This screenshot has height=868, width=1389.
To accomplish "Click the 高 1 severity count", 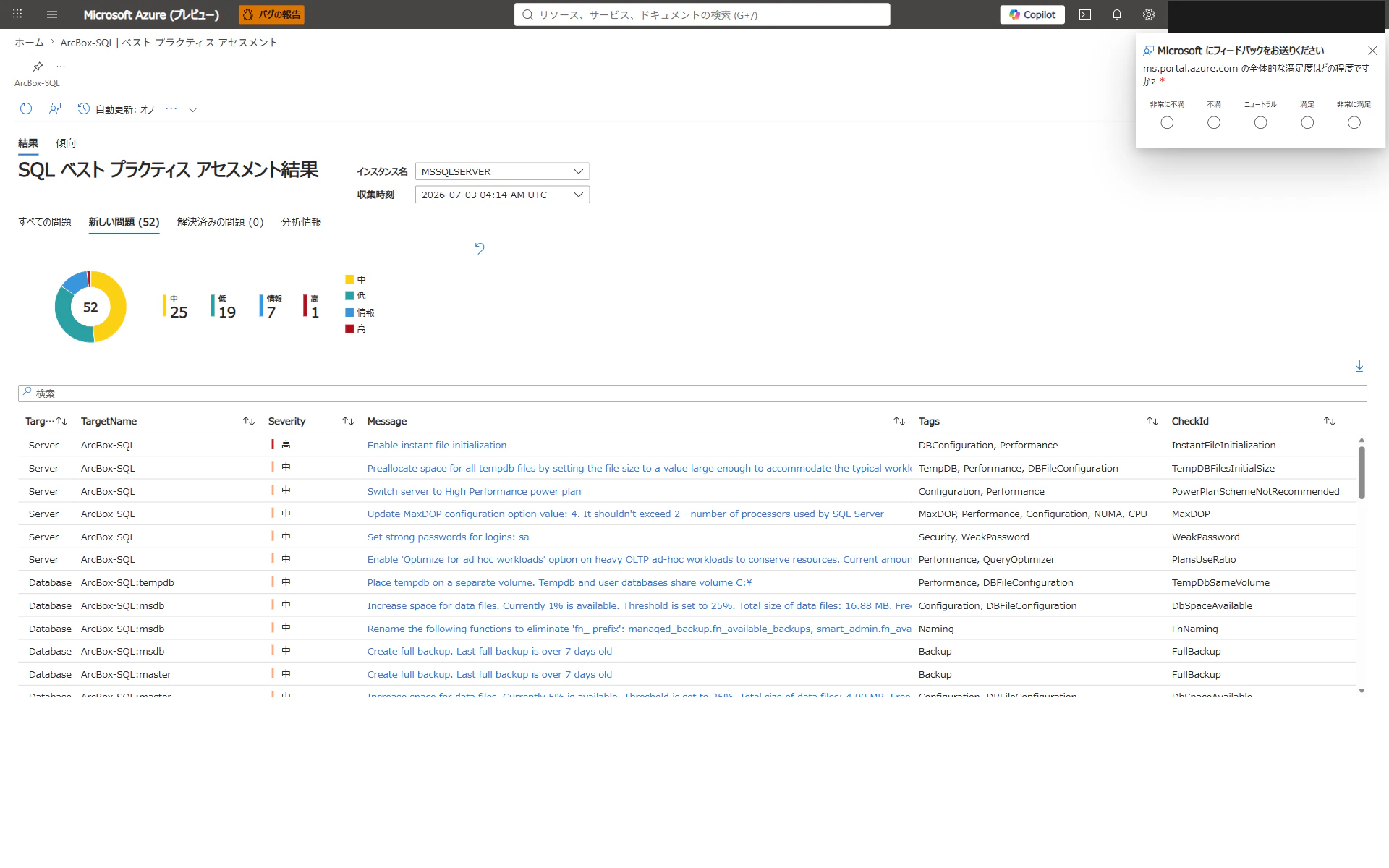I will pos(312,307).
